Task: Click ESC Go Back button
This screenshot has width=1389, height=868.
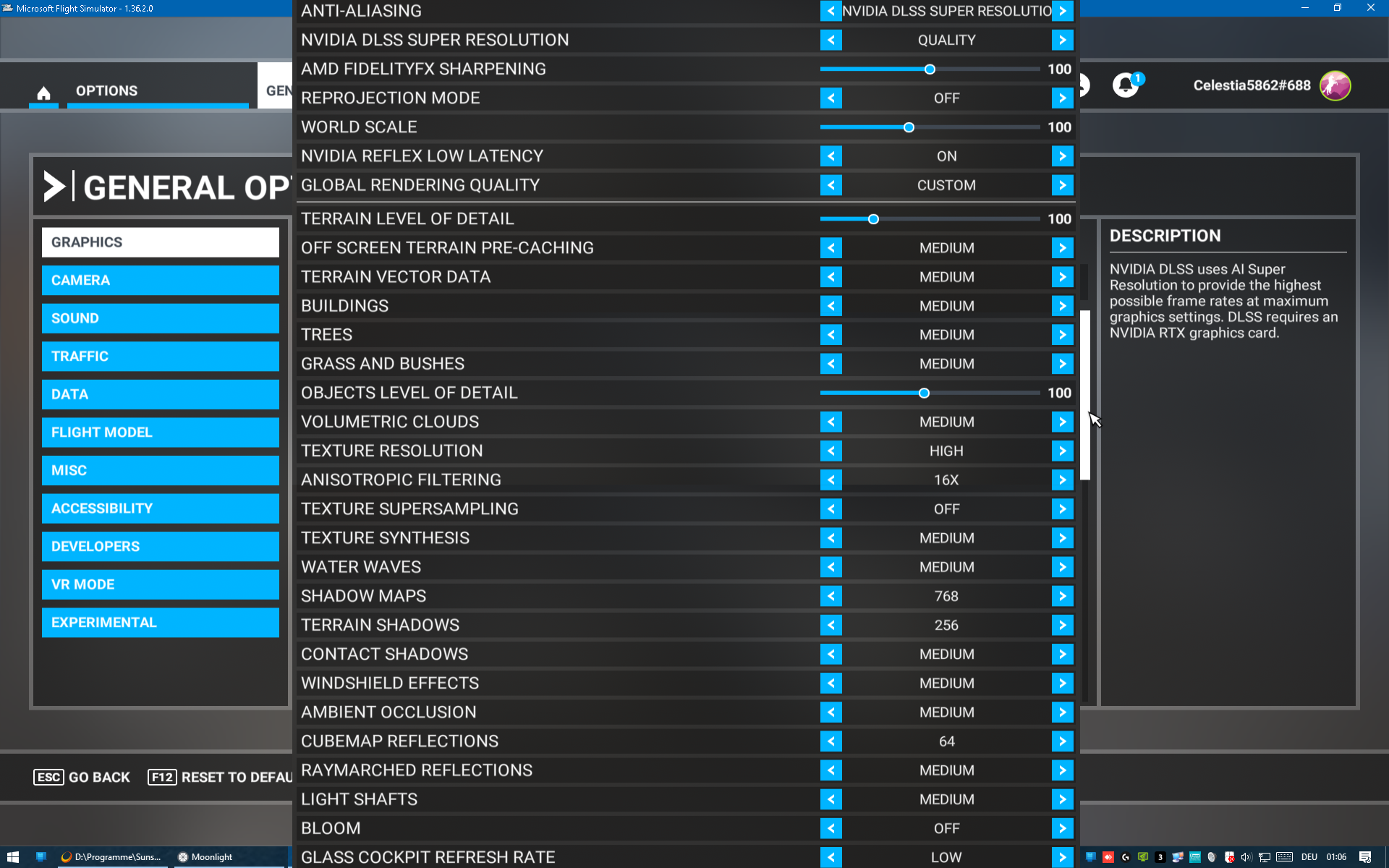Action: (x=82, y=777)
